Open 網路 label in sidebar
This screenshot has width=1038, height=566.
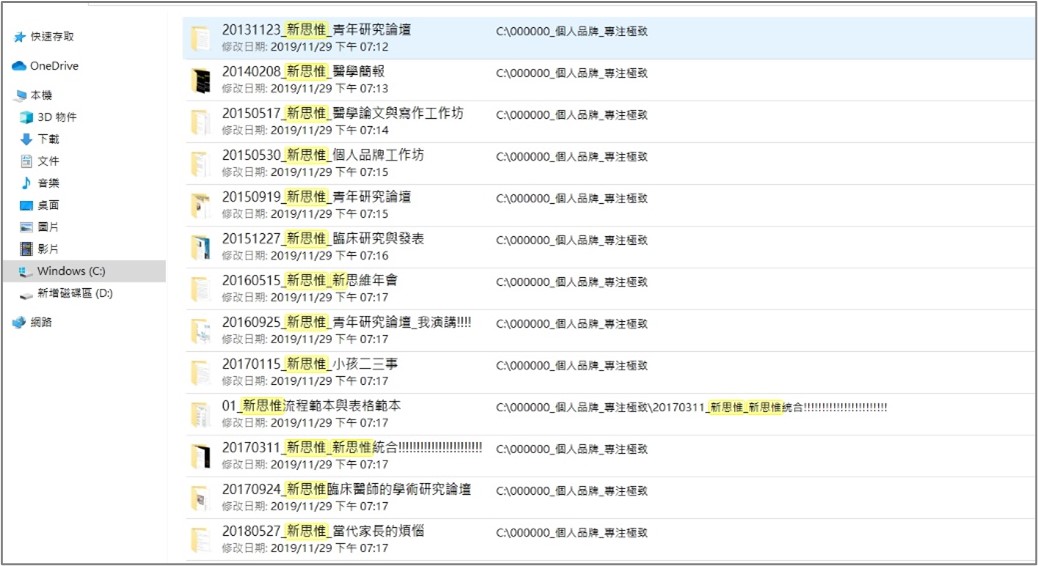[41, 322]
